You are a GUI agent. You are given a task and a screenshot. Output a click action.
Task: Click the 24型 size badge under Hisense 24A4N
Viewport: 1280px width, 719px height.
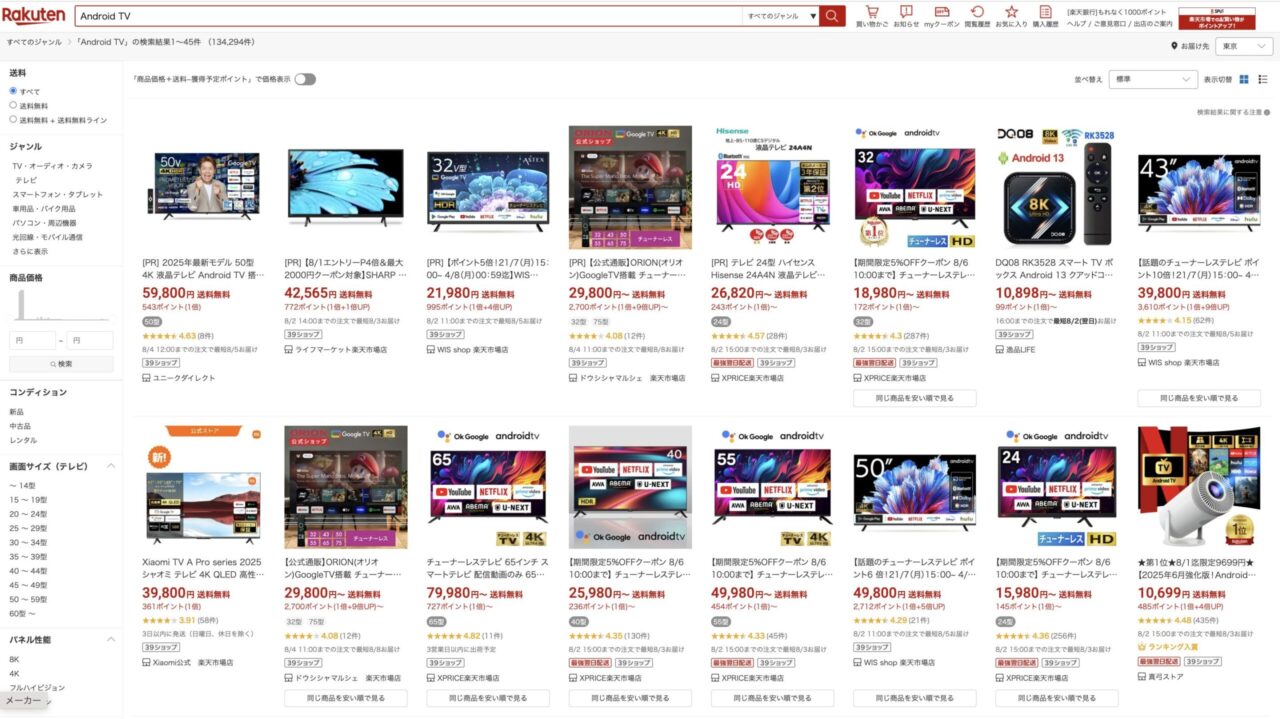pos(721,322)
